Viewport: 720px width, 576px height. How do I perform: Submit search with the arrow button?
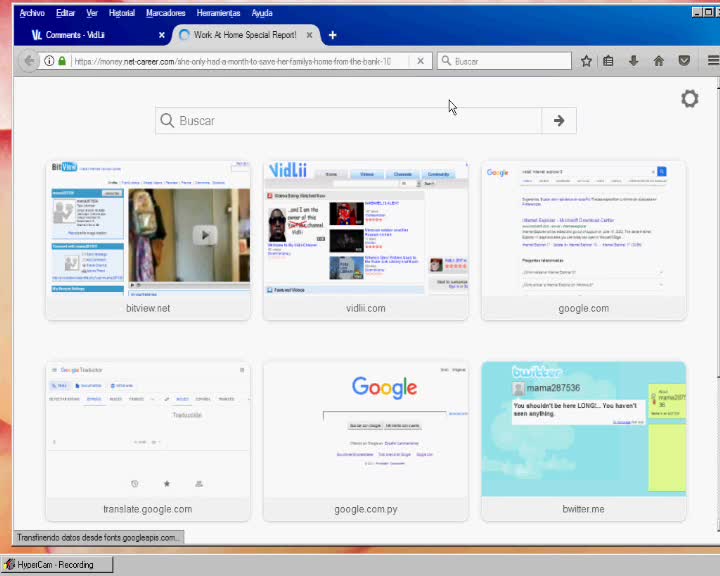pos(559,121)
